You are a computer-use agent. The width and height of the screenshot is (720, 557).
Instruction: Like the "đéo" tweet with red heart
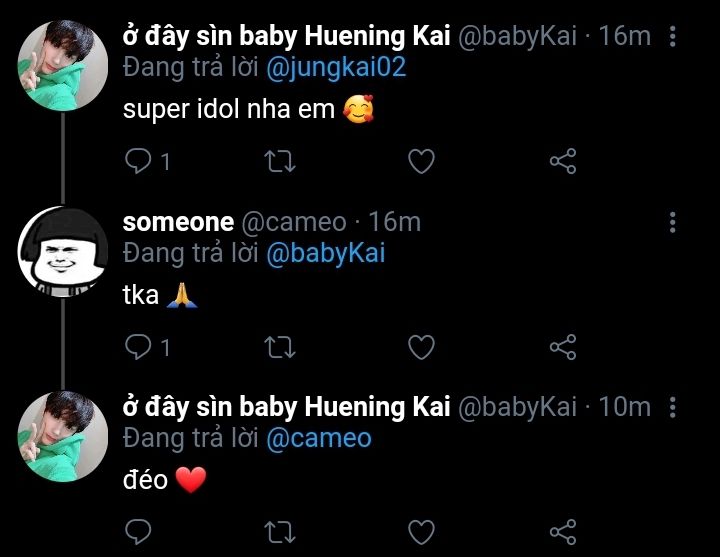click(422, 531)
